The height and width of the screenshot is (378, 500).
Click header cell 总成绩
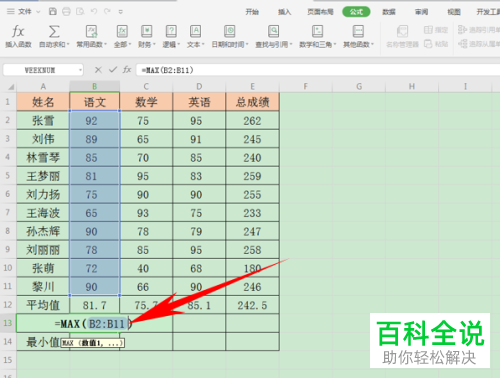[x=252, y=102]
